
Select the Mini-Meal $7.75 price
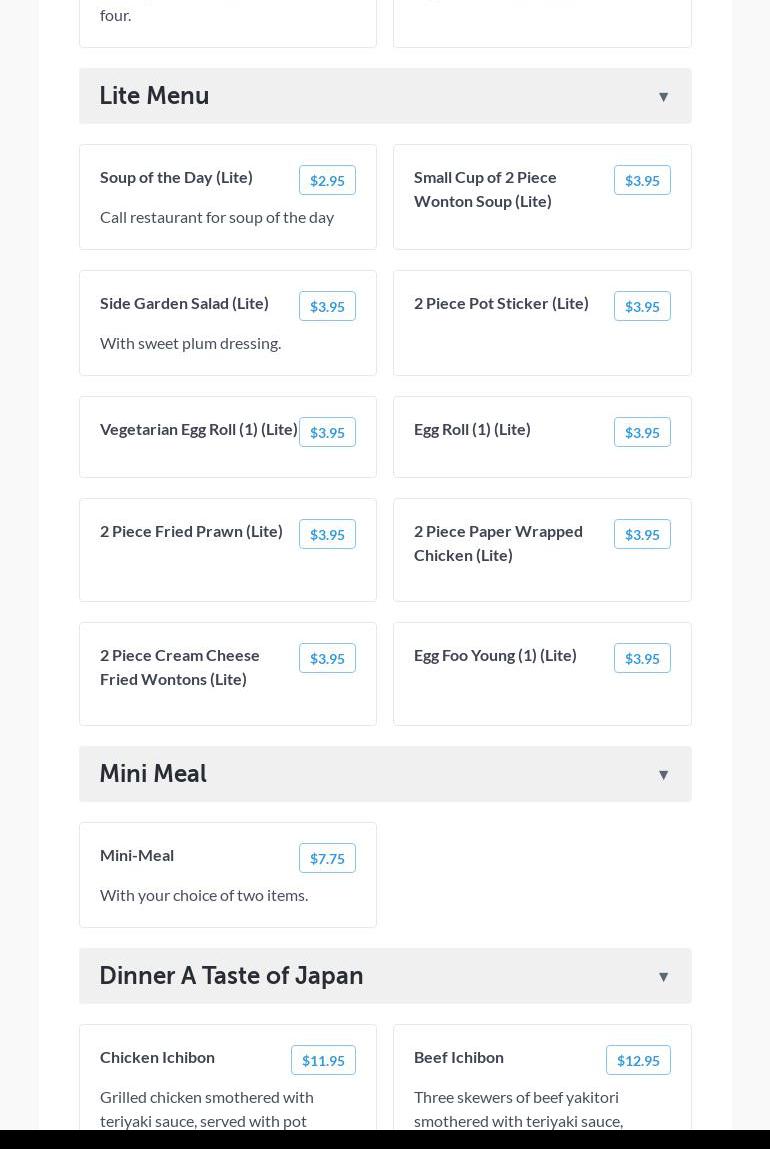327,858
